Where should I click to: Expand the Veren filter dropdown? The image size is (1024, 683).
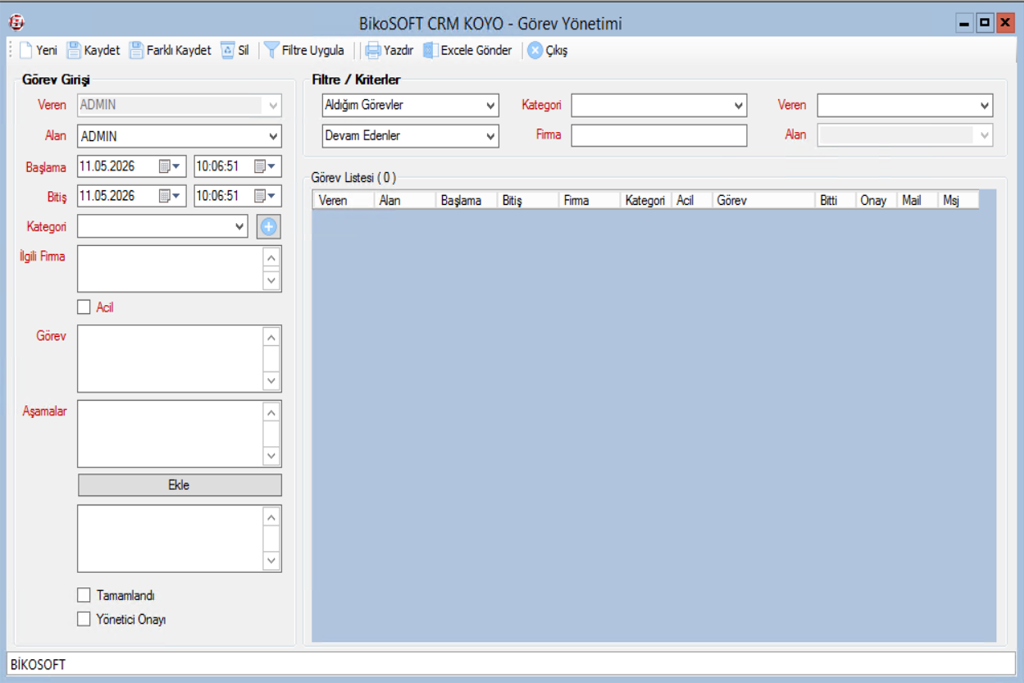[985, 105]
